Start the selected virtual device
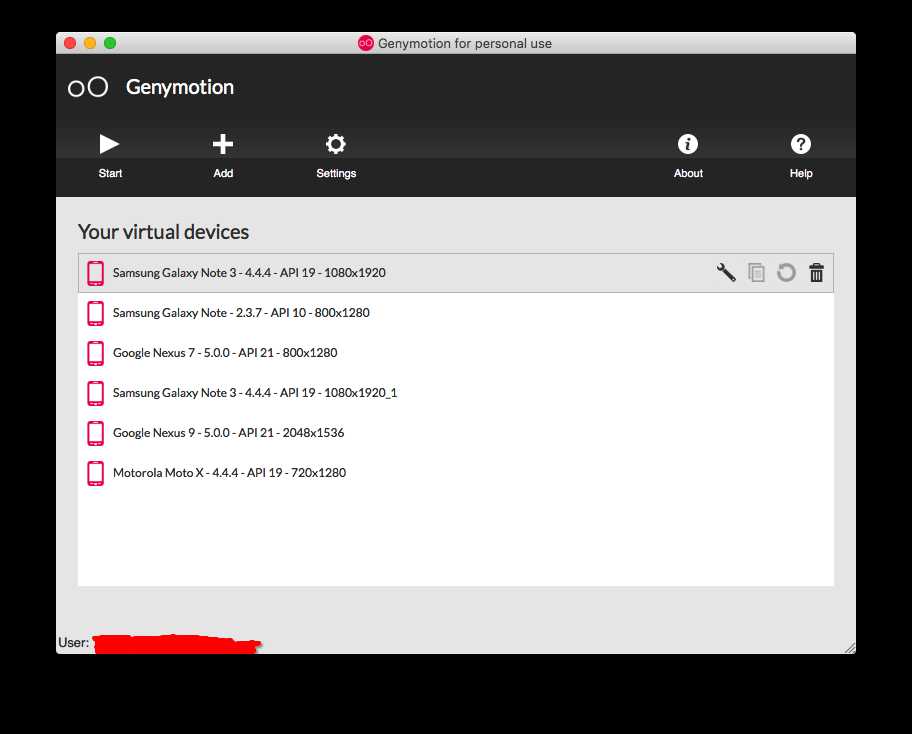Screen dimensions: 912x734 109,156
